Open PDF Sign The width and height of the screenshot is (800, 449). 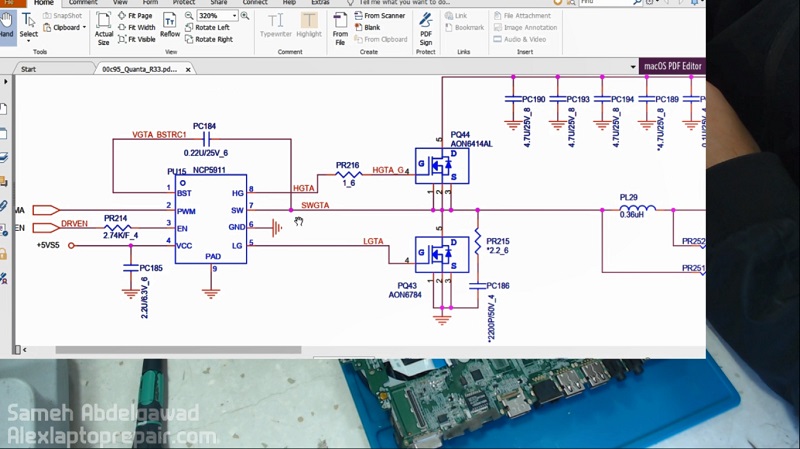pos(426,29)
